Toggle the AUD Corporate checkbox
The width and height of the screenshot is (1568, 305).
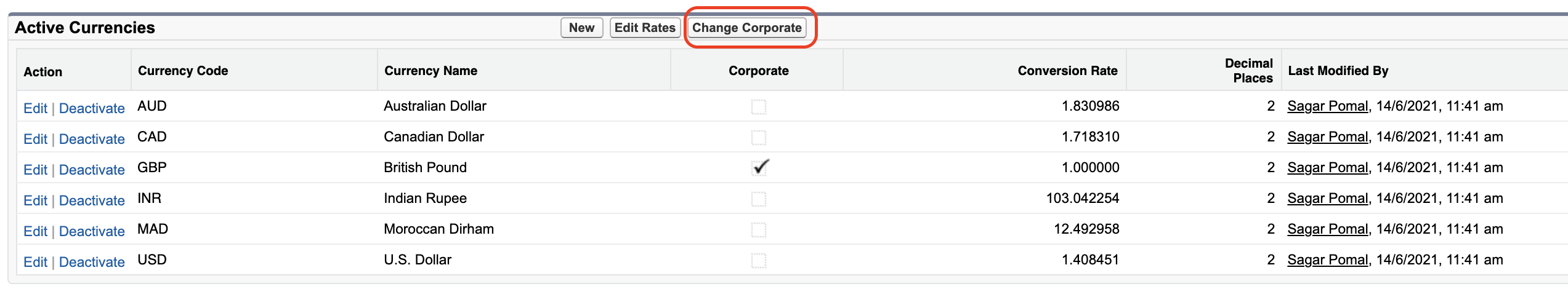coord(759,107)
